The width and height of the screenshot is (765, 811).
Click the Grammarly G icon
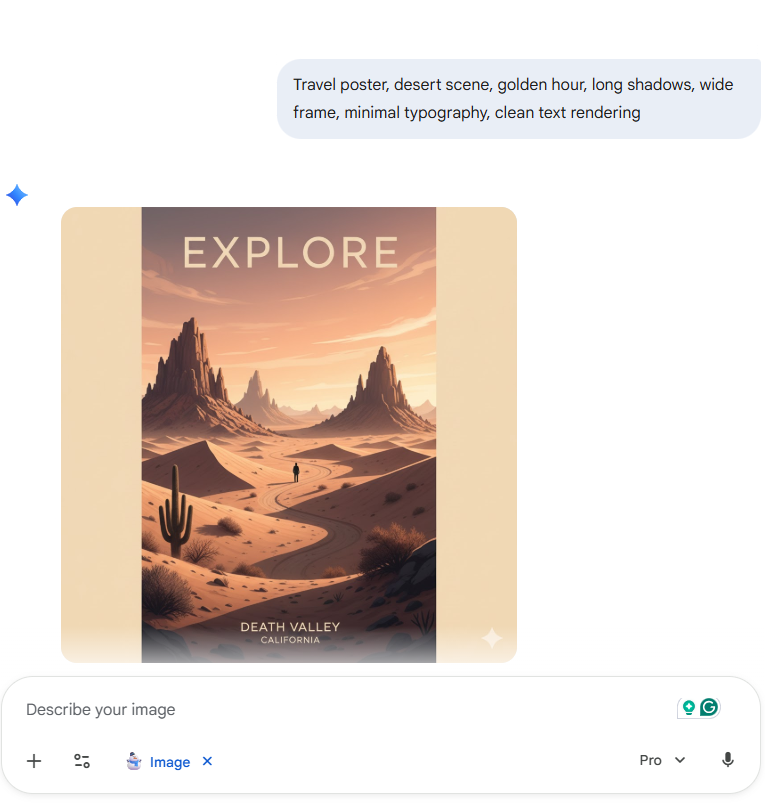click(x=709, y=707)
